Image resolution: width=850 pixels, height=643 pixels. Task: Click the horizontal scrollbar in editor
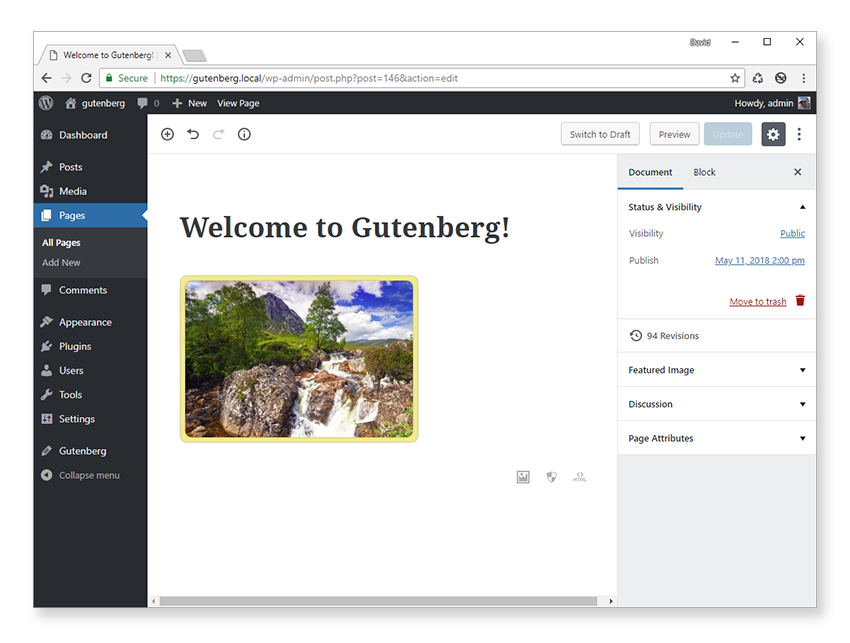(x=378, y=601)
